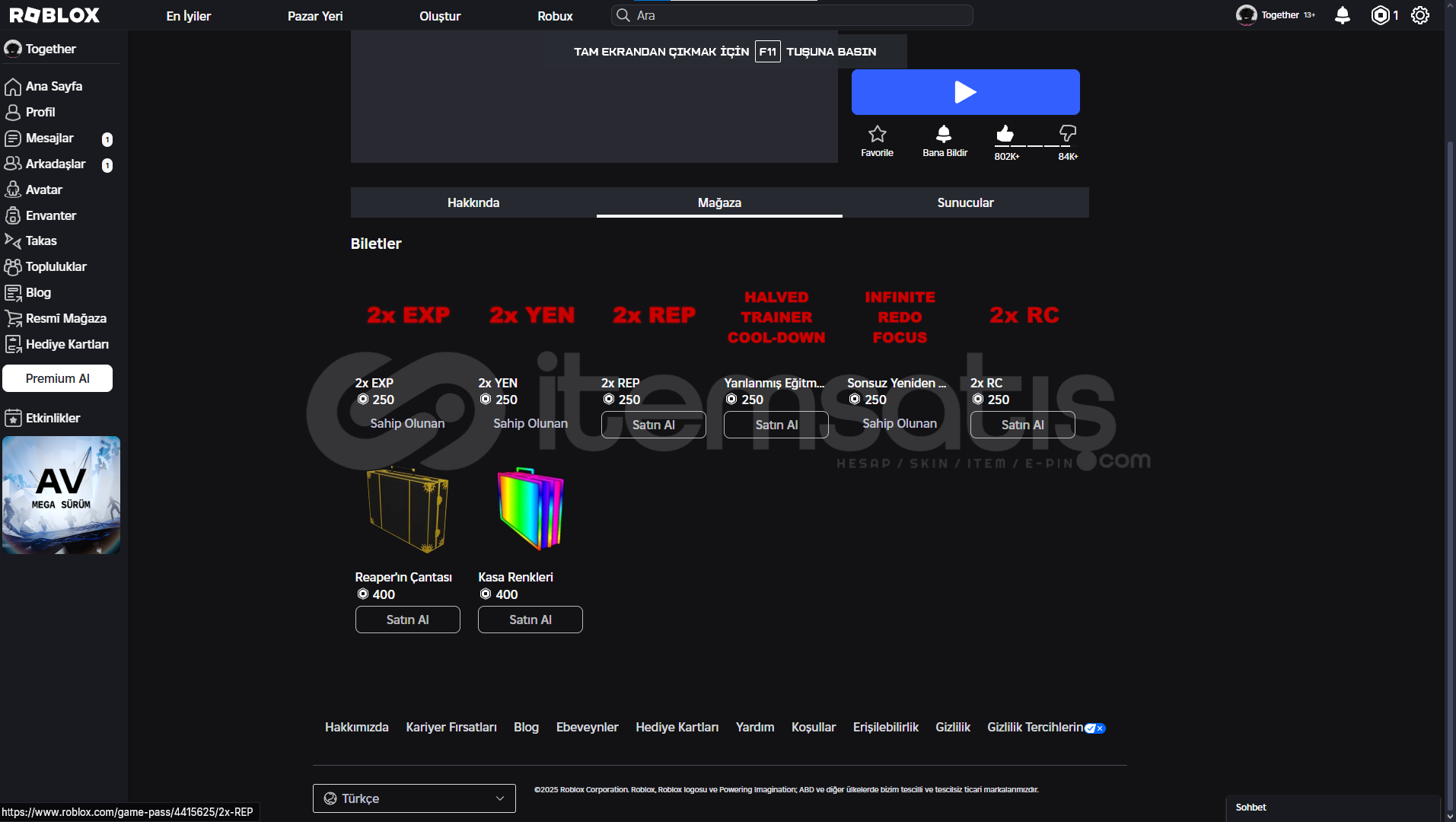Click the Together avatar in top bar
1456x822 pixels.
click(x=1246, y=14)
